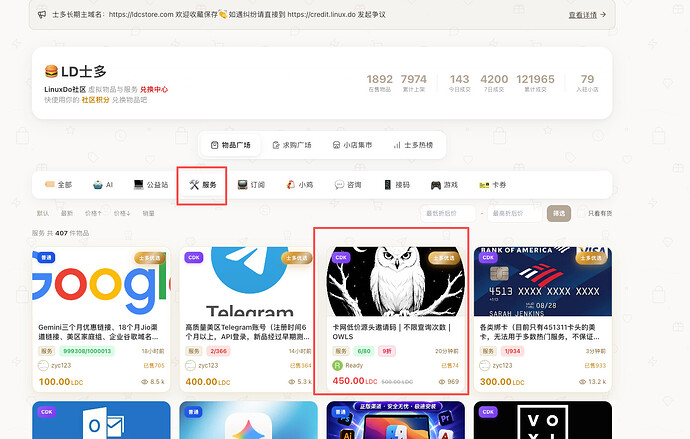Open the 小店集市 tab
The height and width of the screenshot is (439, 690).
[352, 145]
